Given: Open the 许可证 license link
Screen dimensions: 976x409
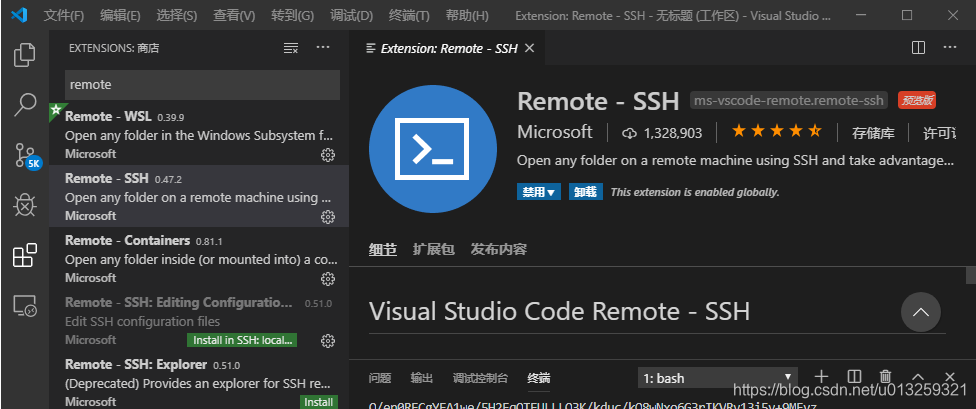Looking at the screenshot, I should (940, 133).
